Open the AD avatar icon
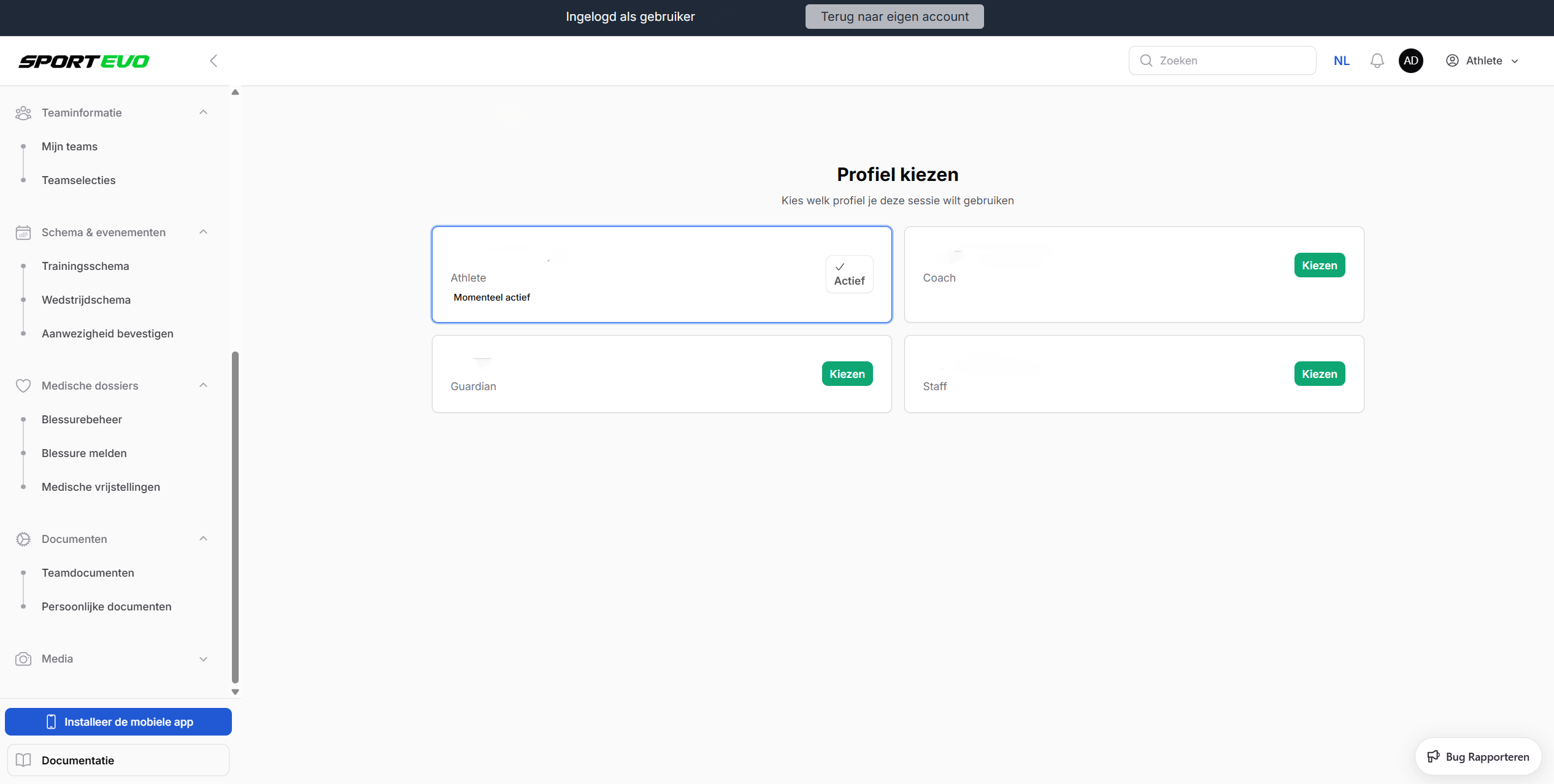The width and height of the screenshot is (1554, 784). pyautogui.click(x=1410, y=61)
